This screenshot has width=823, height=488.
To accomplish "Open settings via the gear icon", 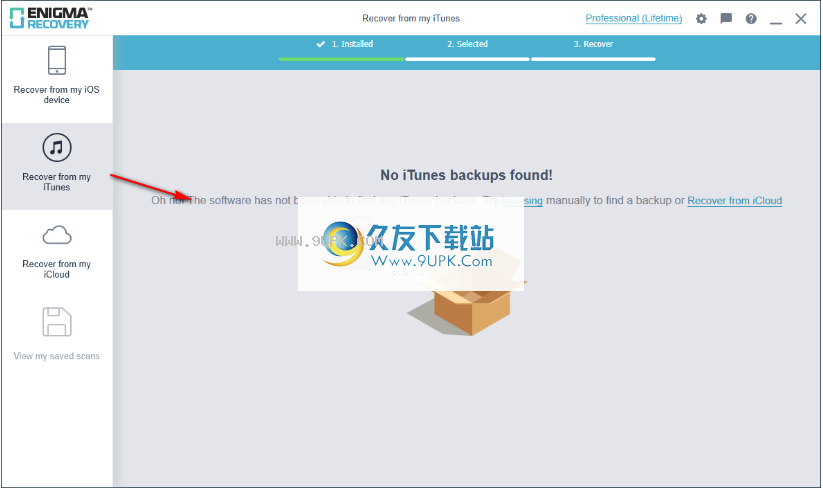I will [x=701, y=19].
